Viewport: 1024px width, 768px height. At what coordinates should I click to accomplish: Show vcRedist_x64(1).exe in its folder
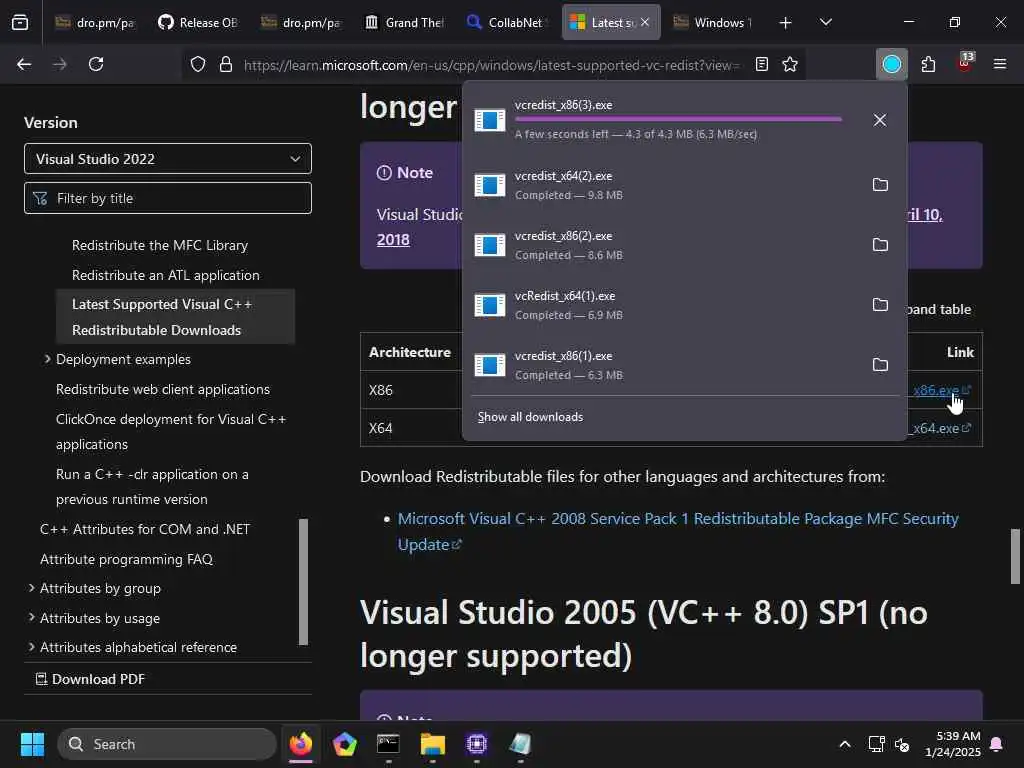point(880,305)
